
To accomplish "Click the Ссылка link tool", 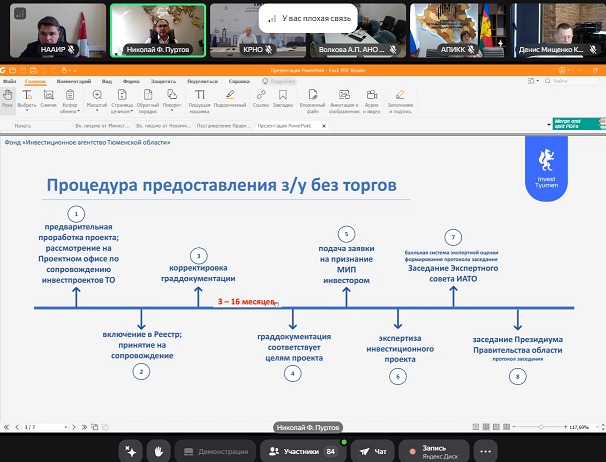I will [x=261, y=97].
